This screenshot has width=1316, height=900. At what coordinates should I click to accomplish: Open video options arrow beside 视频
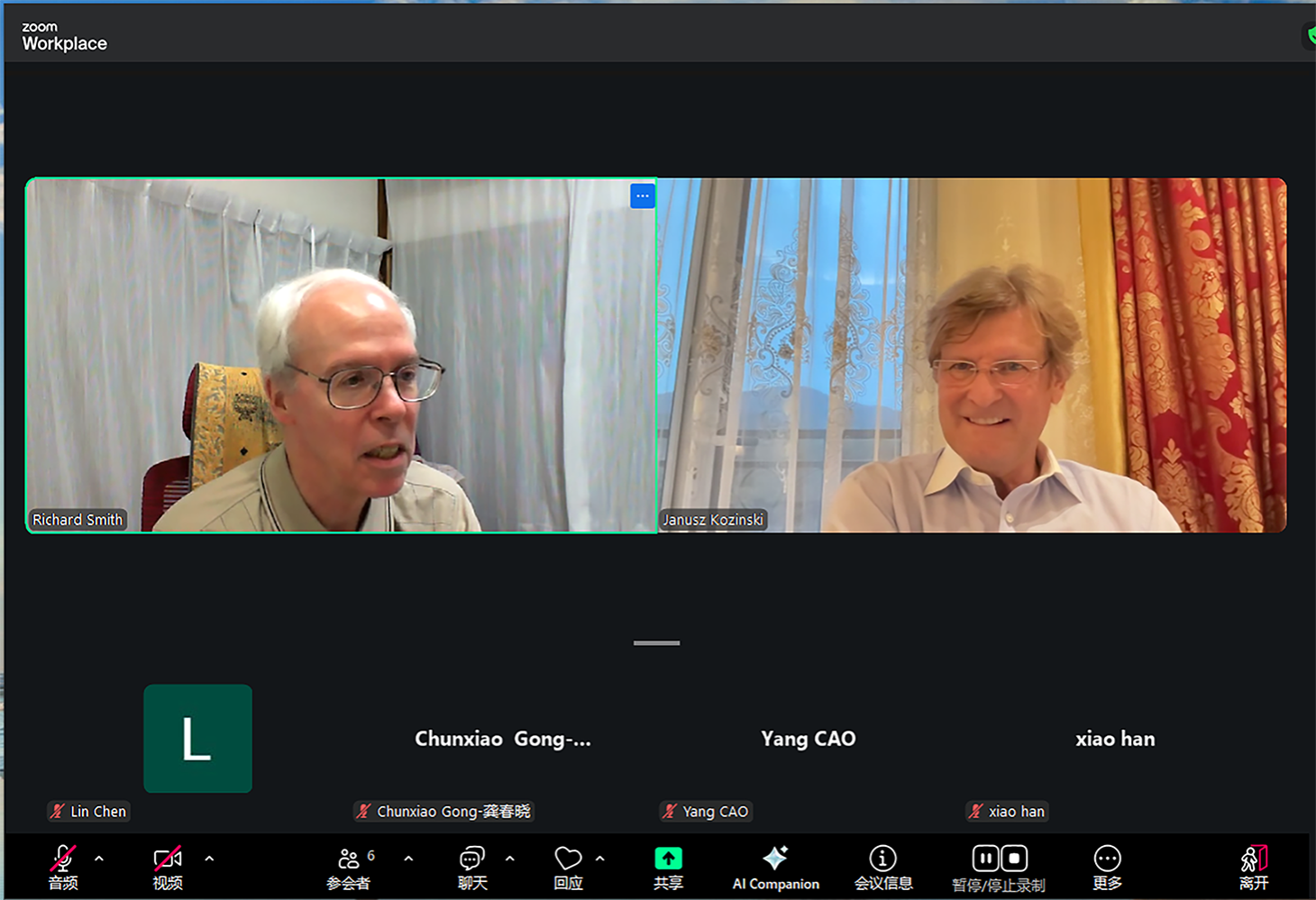pyautogui.click(x=209, y=859)
